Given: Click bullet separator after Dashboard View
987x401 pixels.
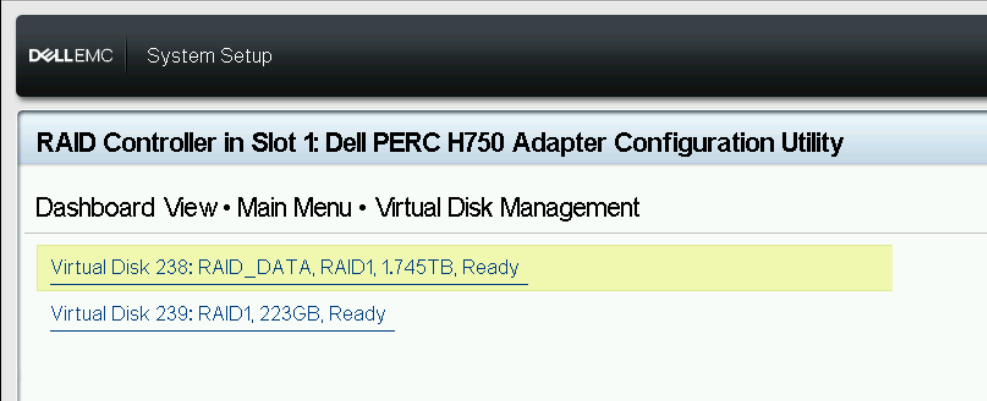Looking at the screenshot, I should [x=227, y=208].
